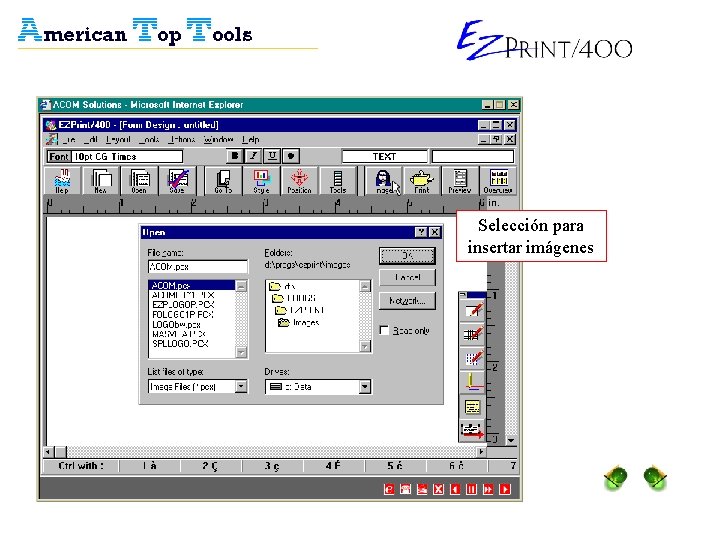Click the Open form toolbar icon
The image size is (720, 540).
coord(139,181)
